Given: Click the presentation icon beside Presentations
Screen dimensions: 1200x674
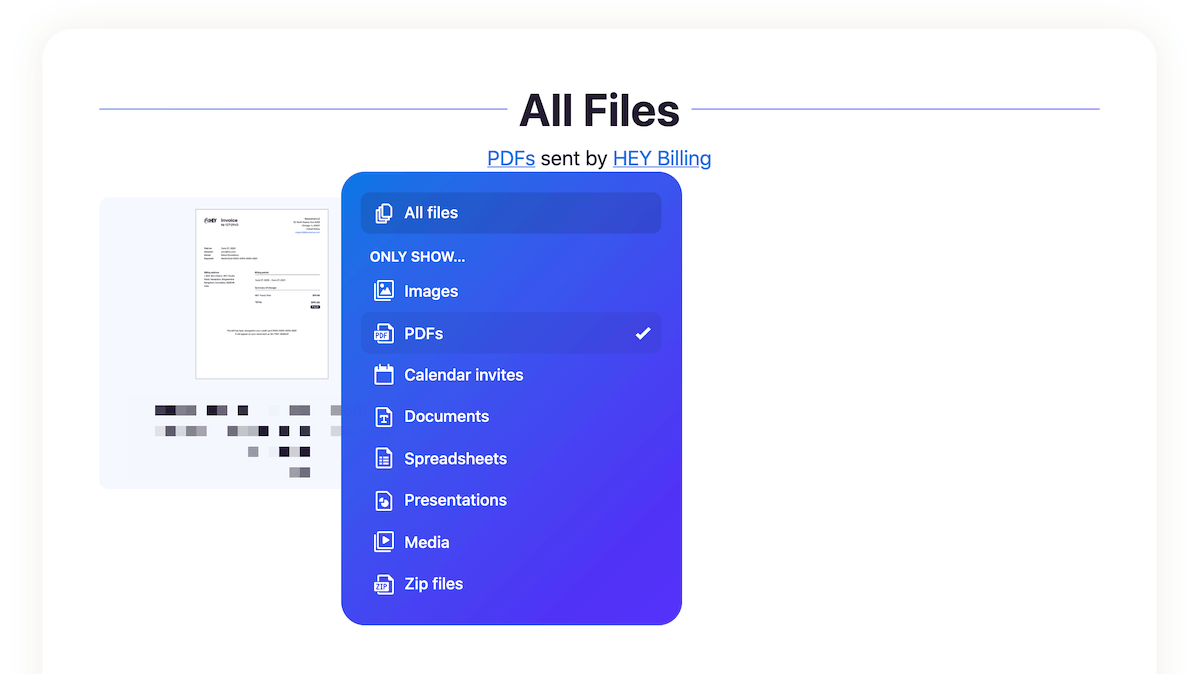Looking at the screenshot, I should (384, 500).
